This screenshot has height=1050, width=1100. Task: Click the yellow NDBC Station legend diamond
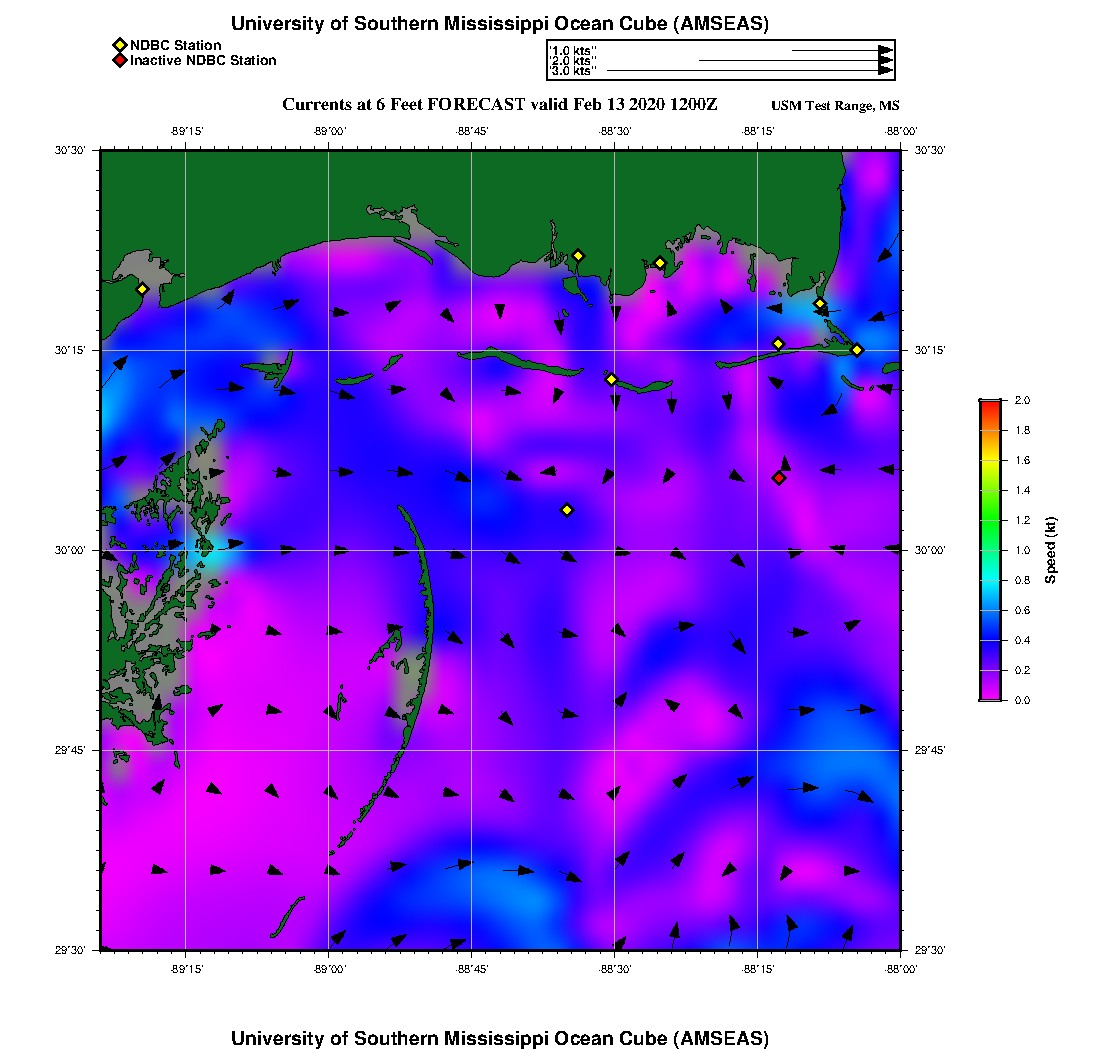[x=119, y=45]
